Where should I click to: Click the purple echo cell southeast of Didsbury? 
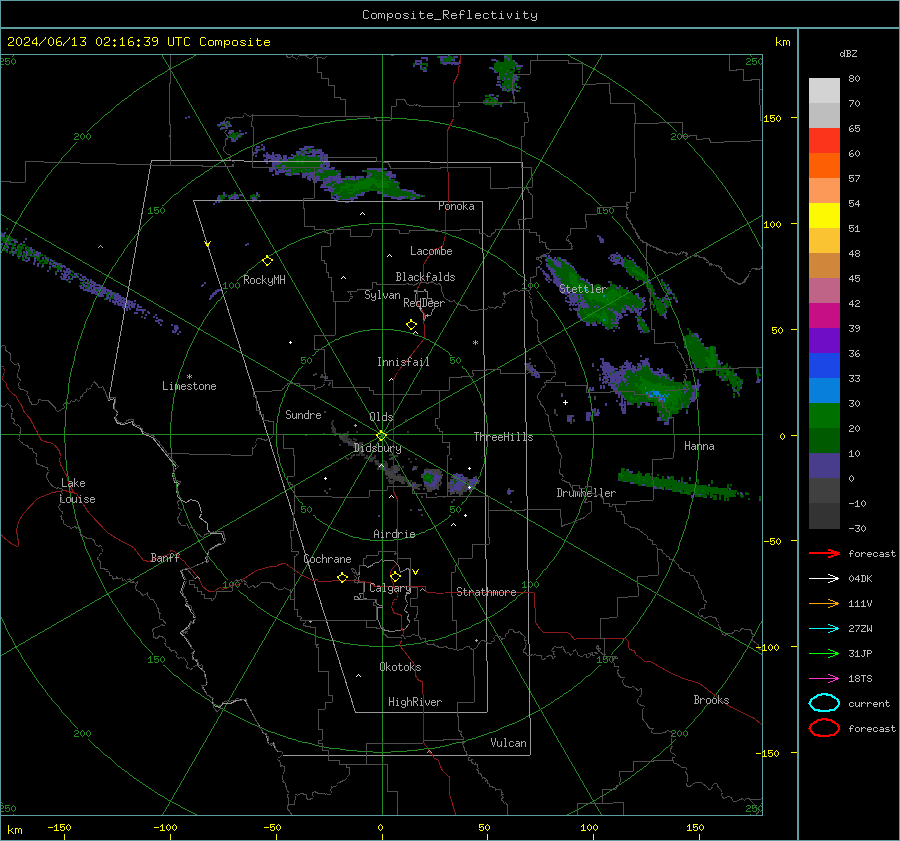[430, 478]
